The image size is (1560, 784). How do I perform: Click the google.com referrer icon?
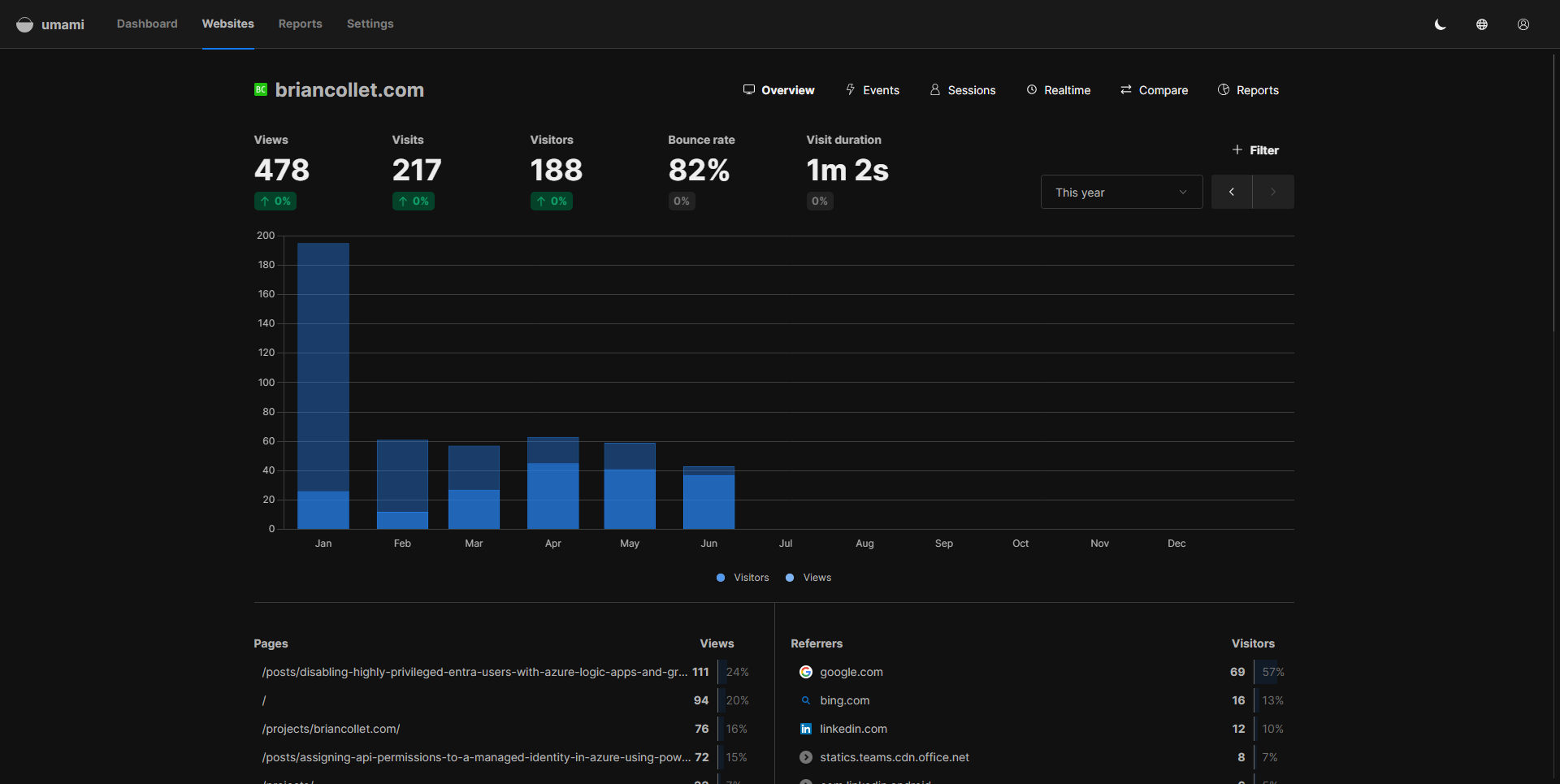click(x=806, y=672)
